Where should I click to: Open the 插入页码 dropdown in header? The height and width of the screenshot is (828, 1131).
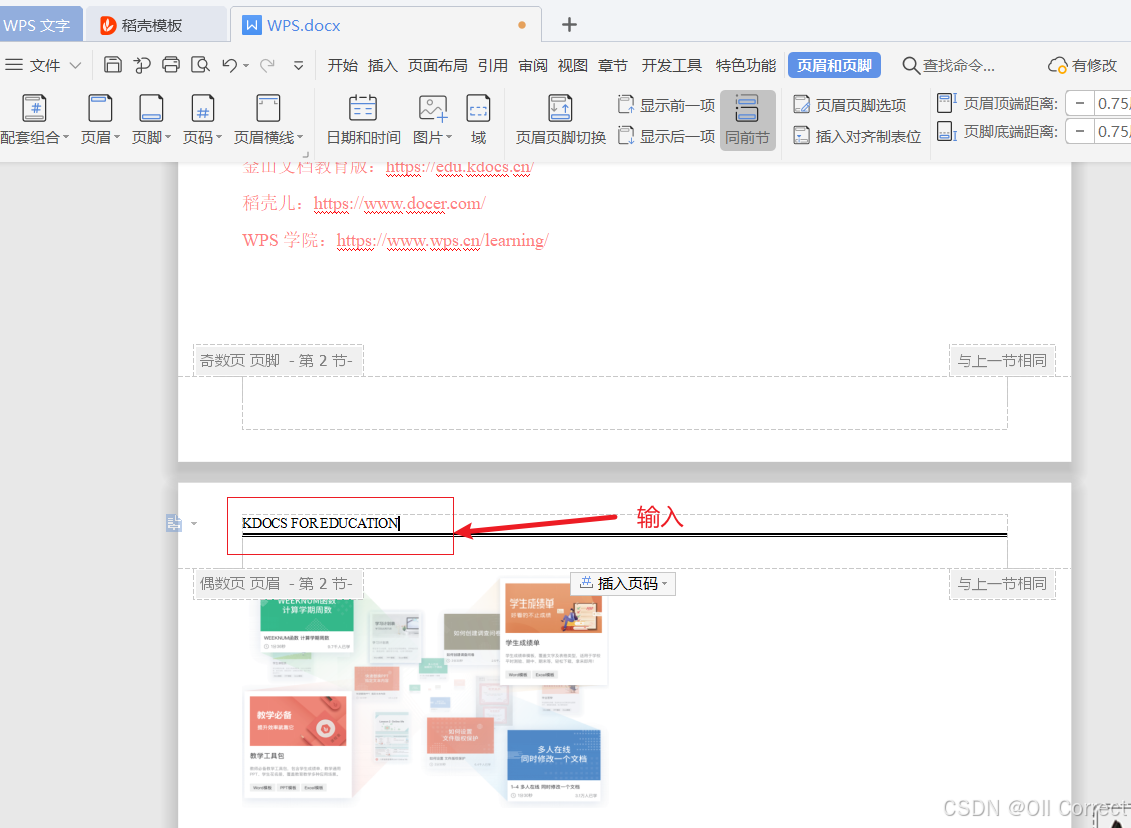coord(624,583)
